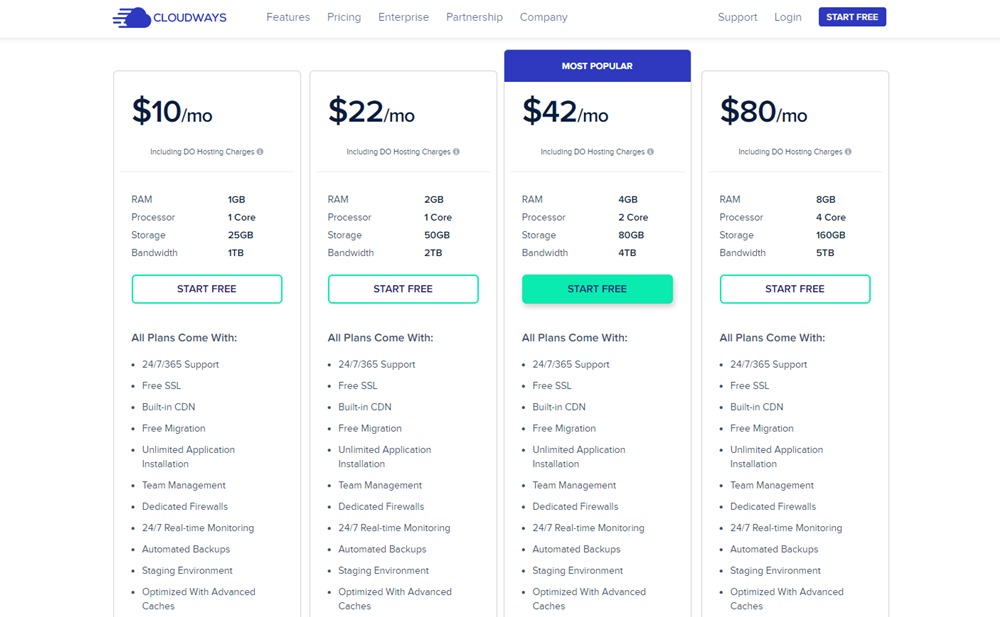The height and width of the screenshot is (617, 1000).
Task: Start free on the $22/mo plan
Action: click(x=403, y=289)
